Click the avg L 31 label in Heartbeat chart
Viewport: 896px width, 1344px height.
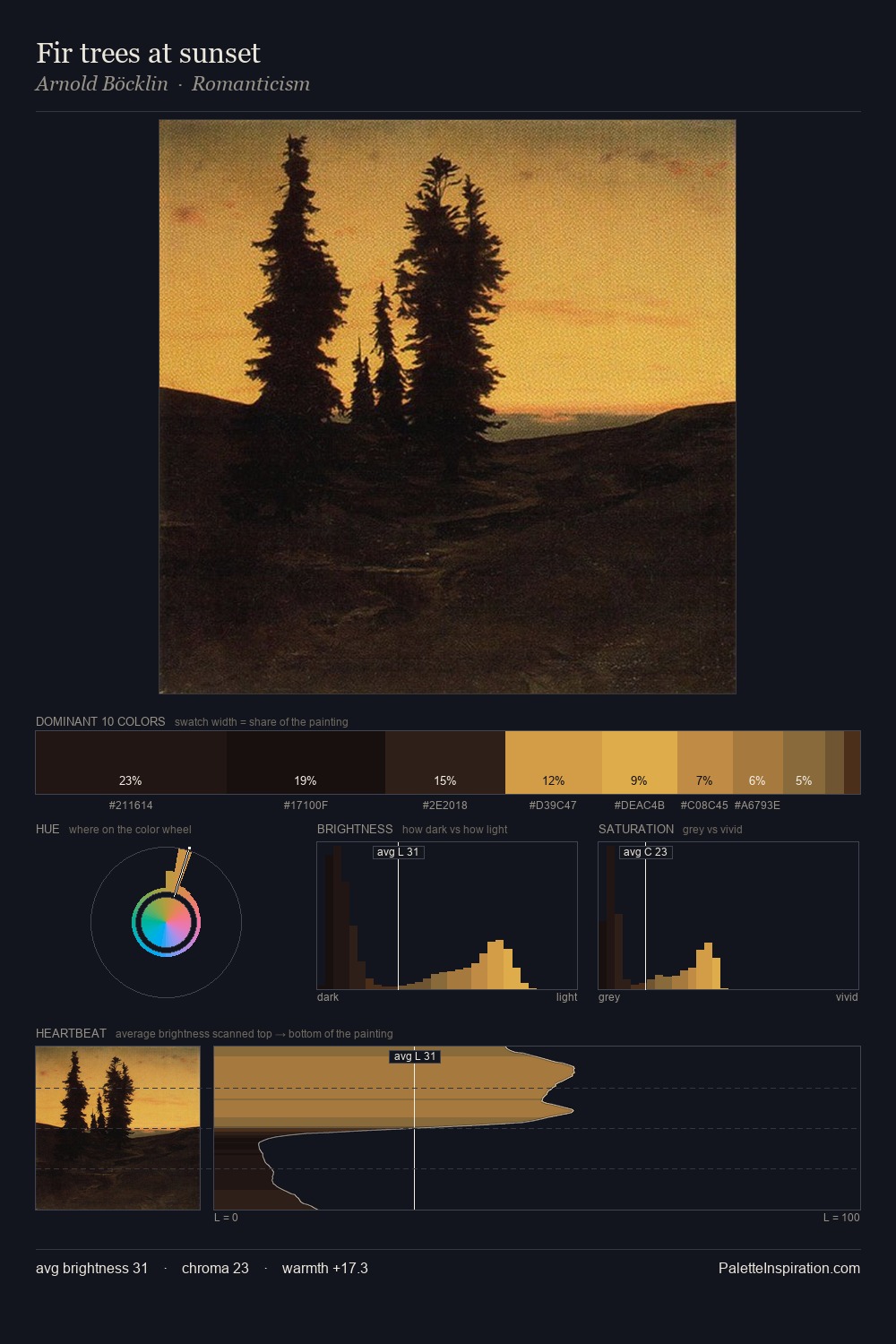click(415, 1056)
